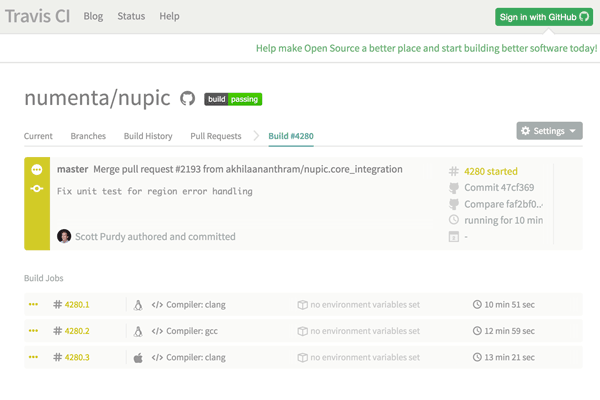Click hash icon for job 4280.1
600x400 pixels.
[57, 305]
